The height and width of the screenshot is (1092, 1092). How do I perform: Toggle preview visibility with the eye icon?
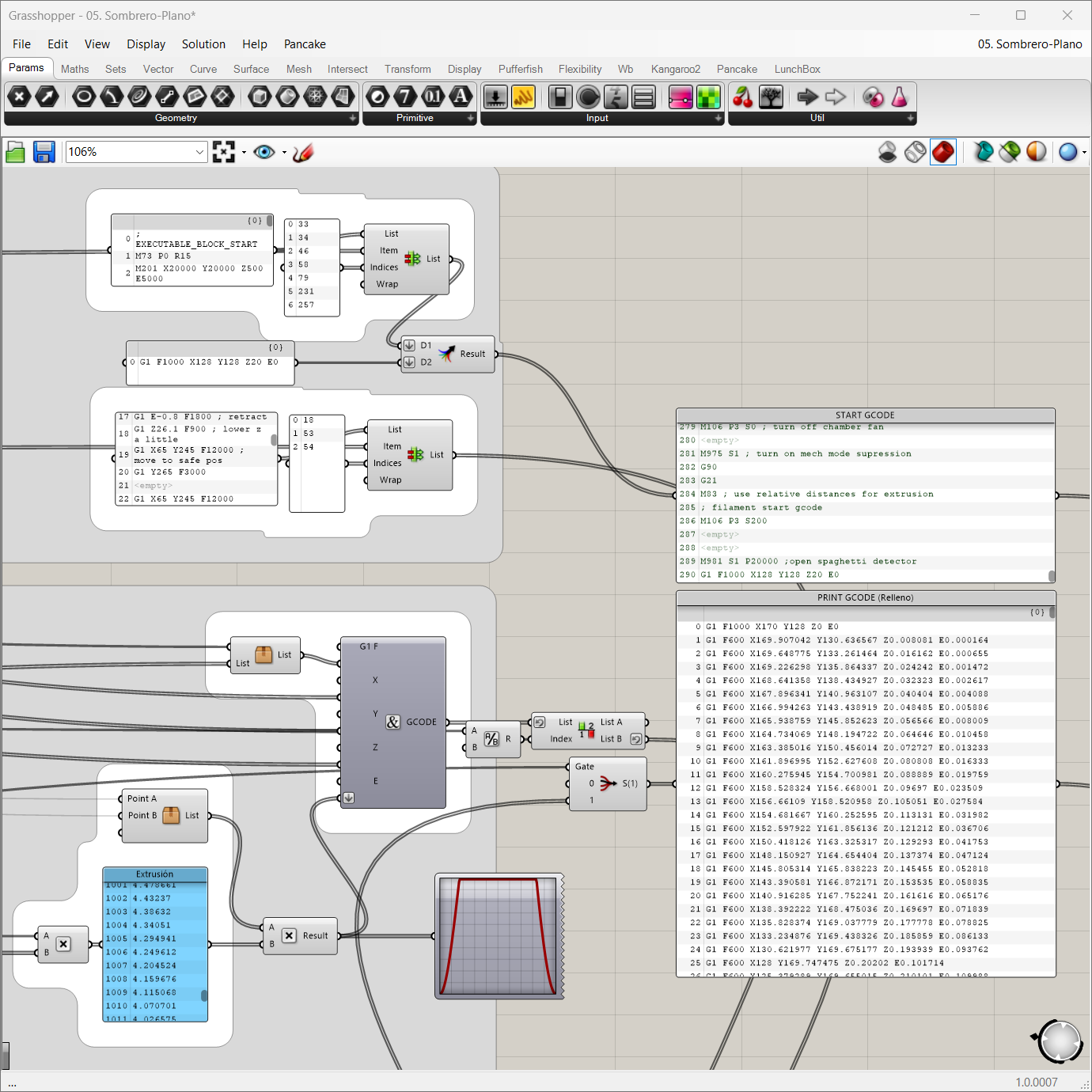tap(264, 152)
